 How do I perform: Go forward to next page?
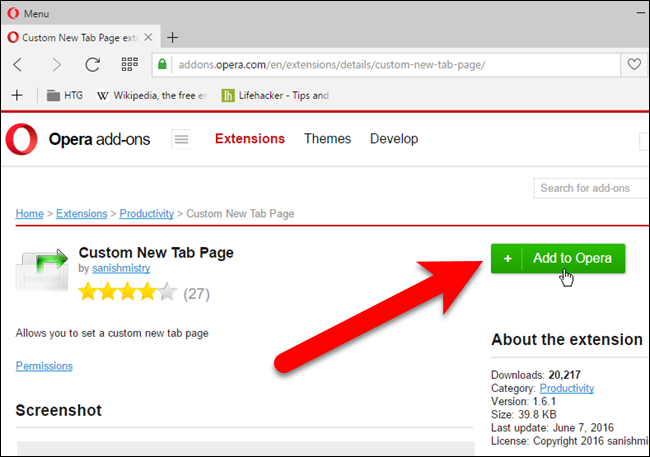56,65
